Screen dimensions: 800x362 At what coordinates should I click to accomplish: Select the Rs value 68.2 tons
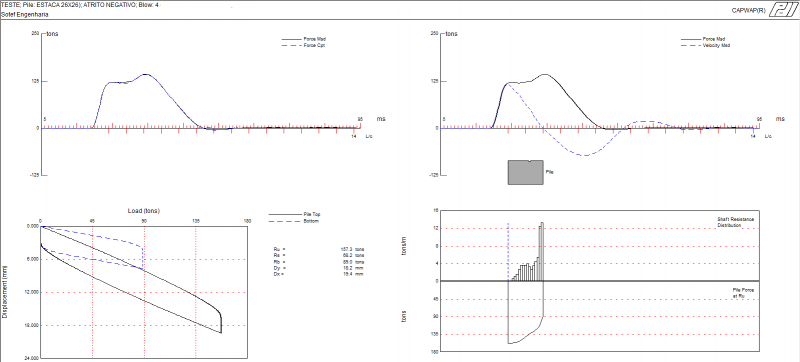[x=353, y=255]
